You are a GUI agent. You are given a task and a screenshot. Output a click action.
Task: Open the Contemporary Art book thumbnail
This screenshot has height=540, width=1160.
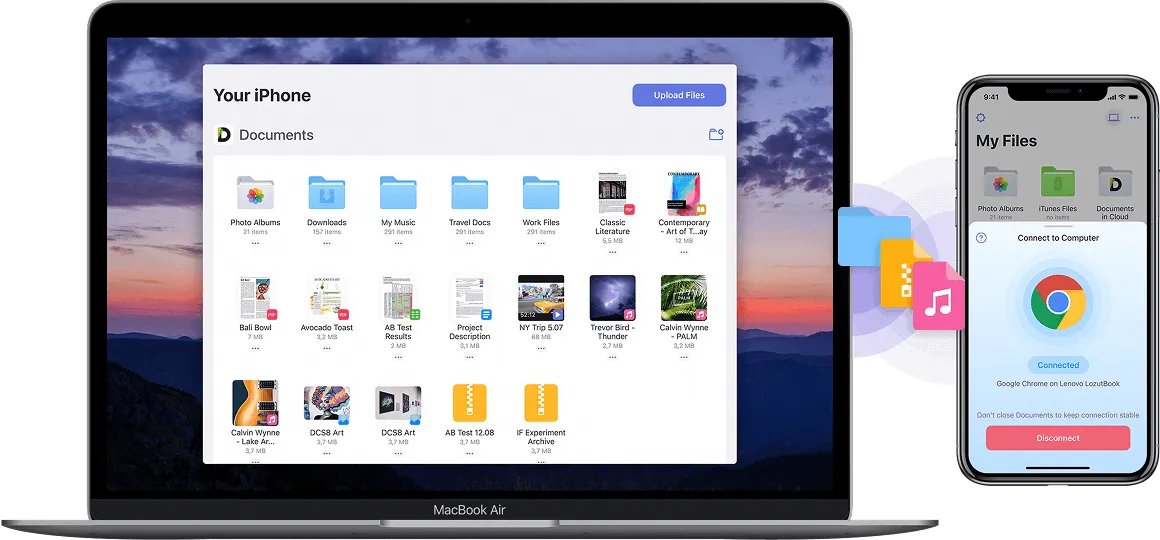tap(684, 194)
